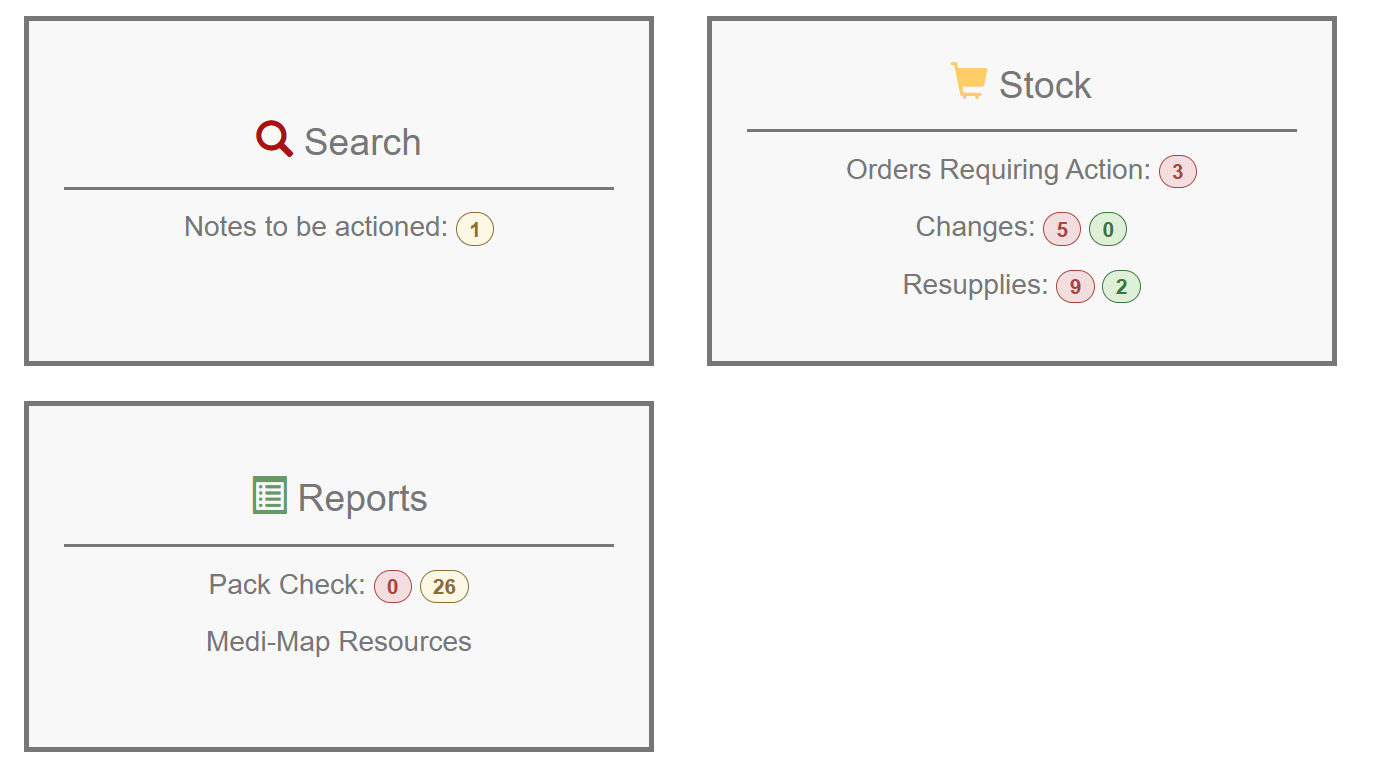
Task: Select the yellow shopping cart Stock icon
Action: pos(968,80)
